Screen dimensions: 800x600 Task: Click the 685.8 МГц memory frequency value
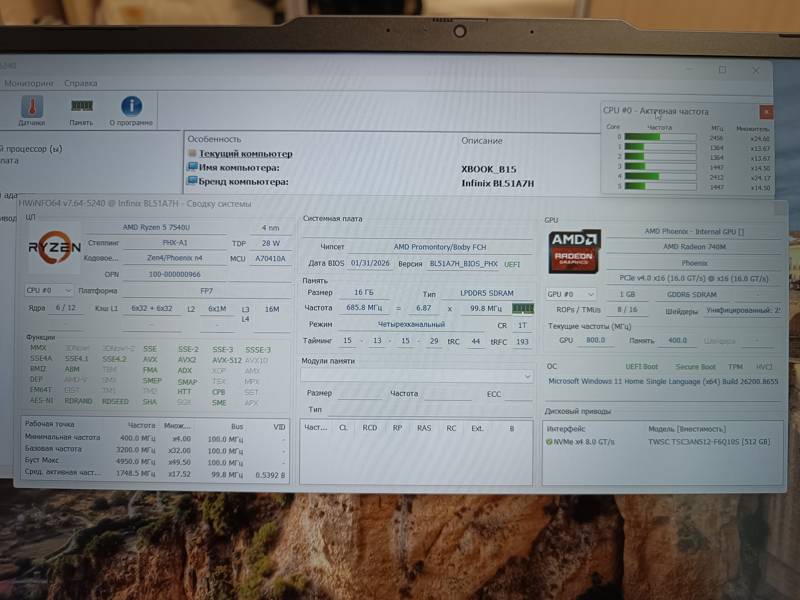pyautogui.click(x=364, y=308)
